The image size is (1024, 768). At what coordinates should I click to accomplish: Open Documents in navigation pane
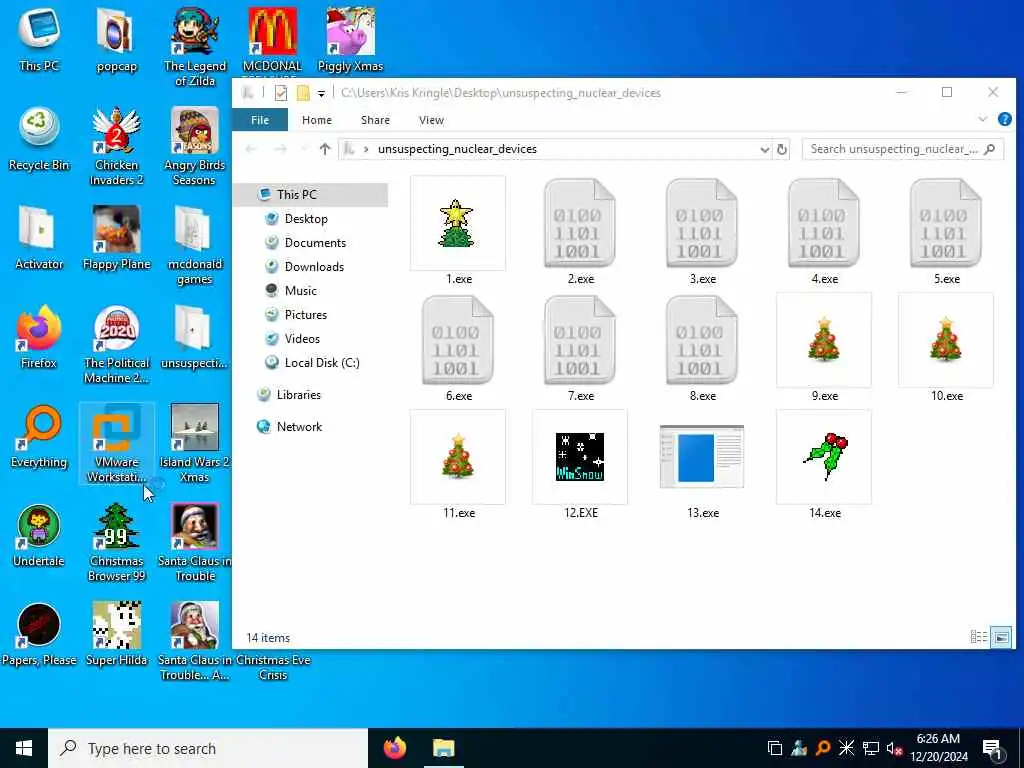tap(315, 243)
